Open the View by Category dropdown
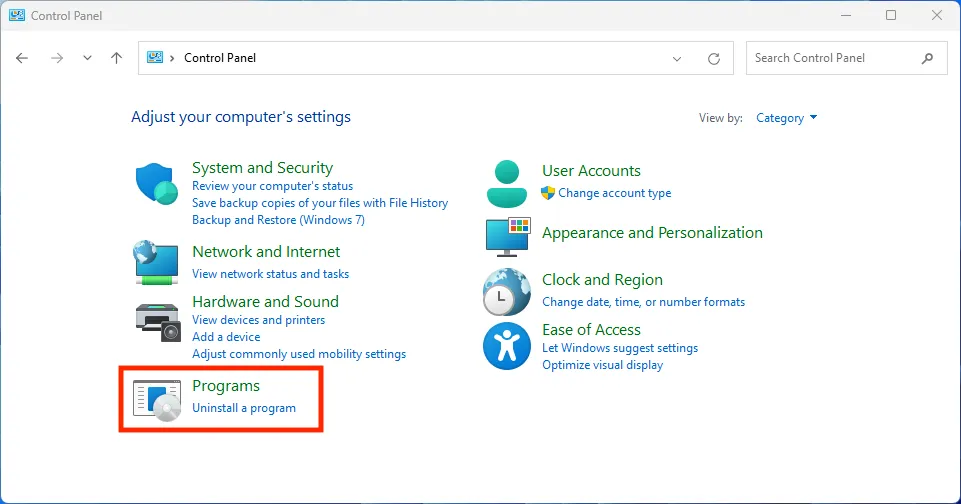The height and width of the screenshot is (504, 961). point(786,118)
